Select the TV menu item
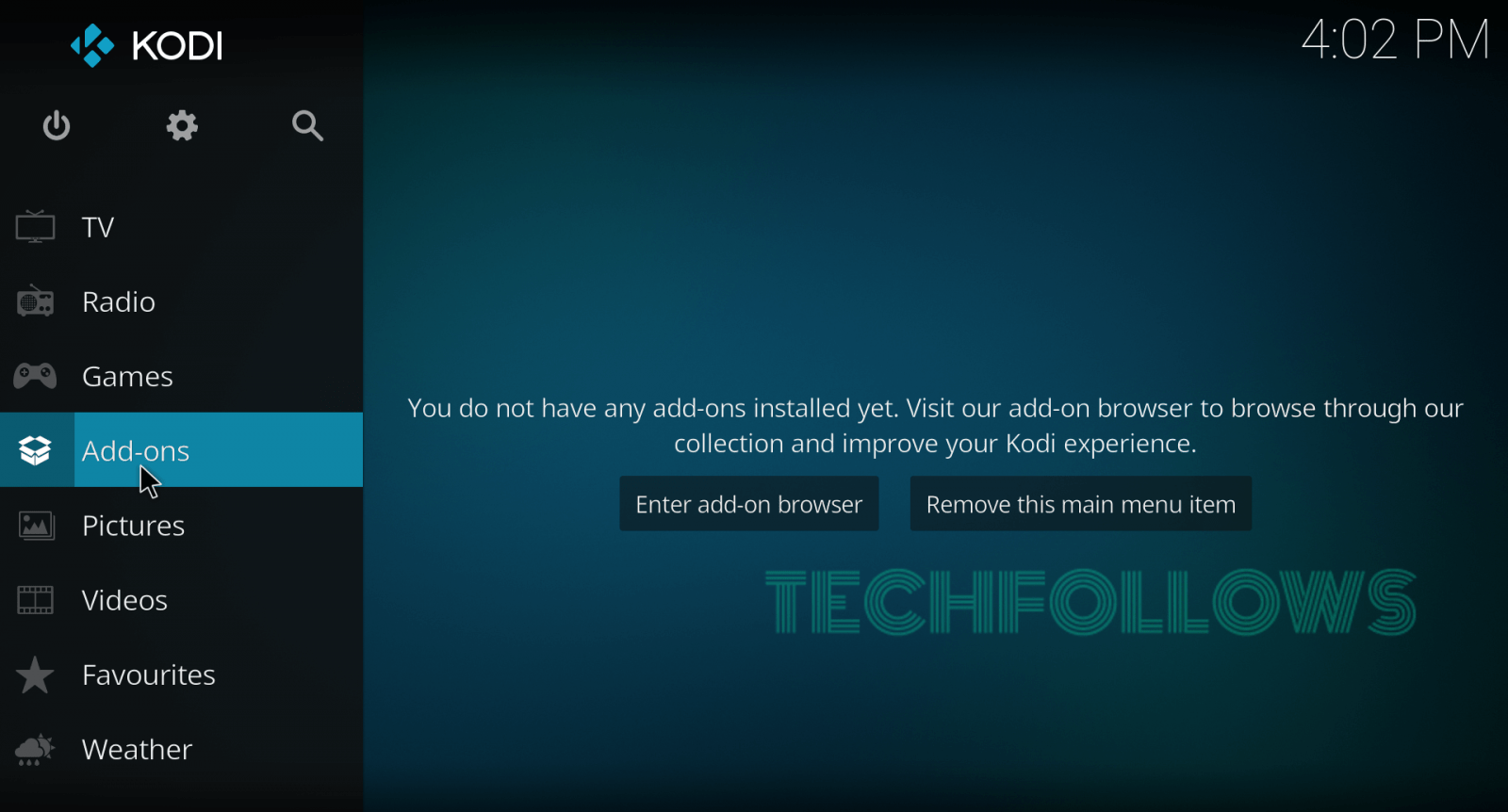This screenshot has width=1508, height=812. [x=181, y=227]
